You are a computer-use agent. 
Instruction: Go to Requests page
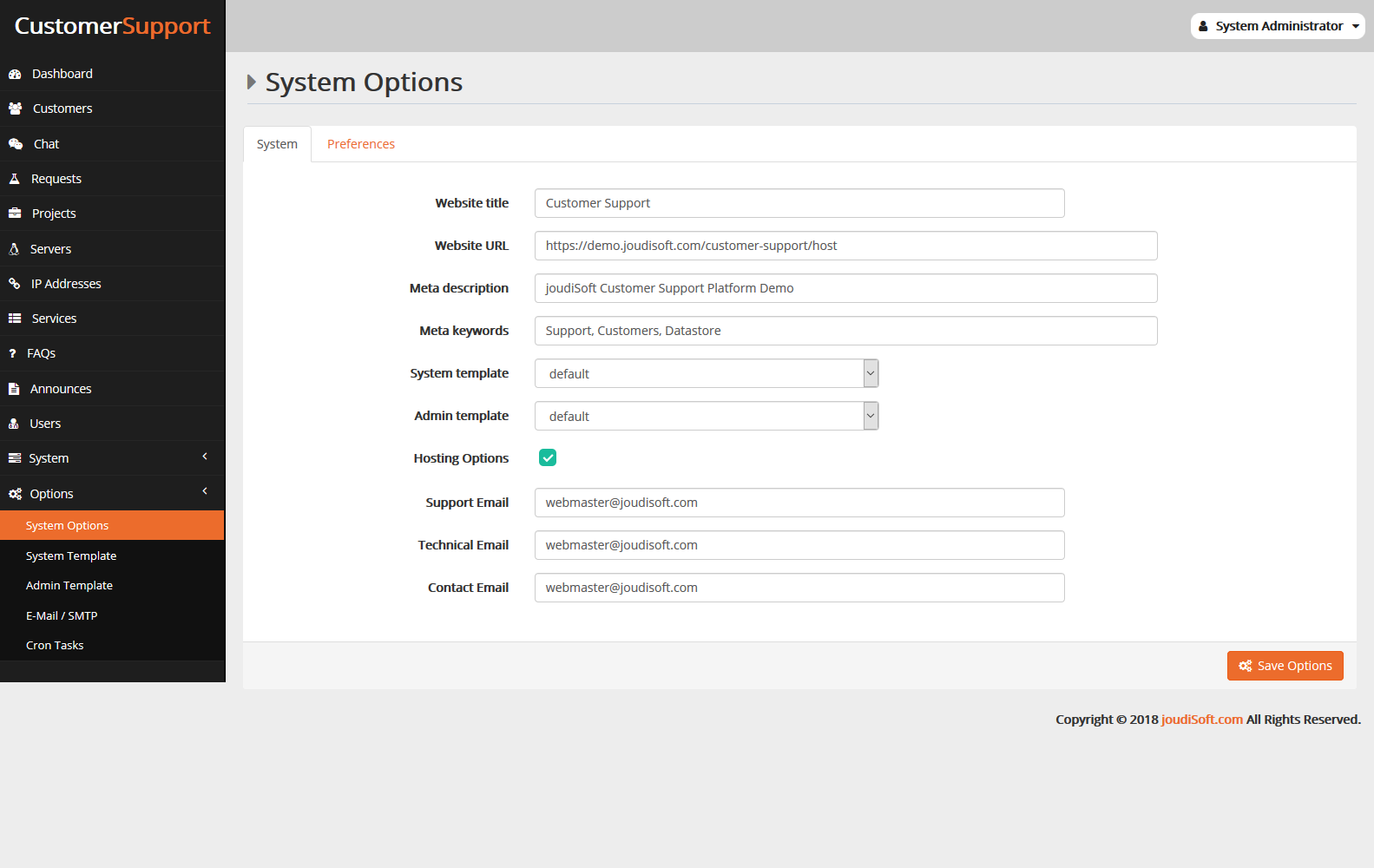[x=112, y=179]
